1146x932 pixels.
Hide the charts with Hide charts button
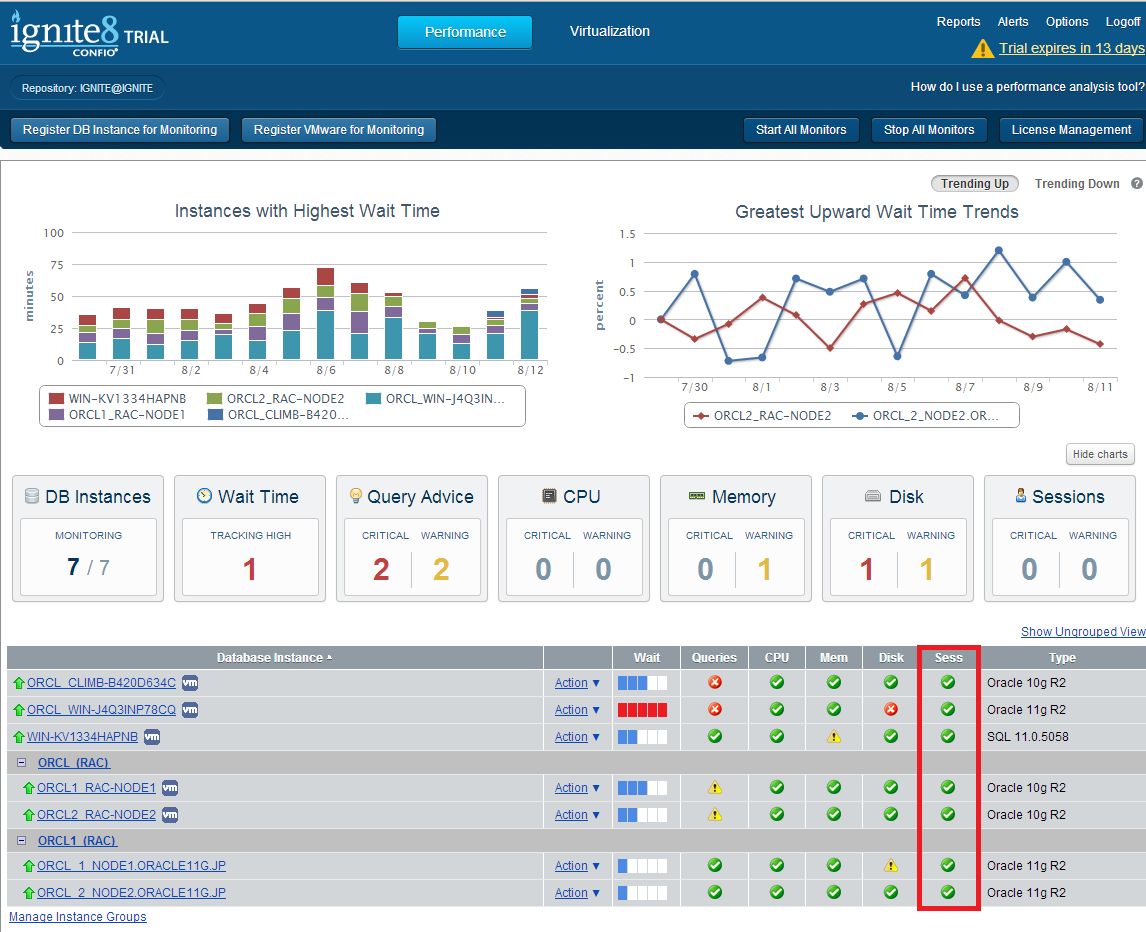coord(1100,454)
